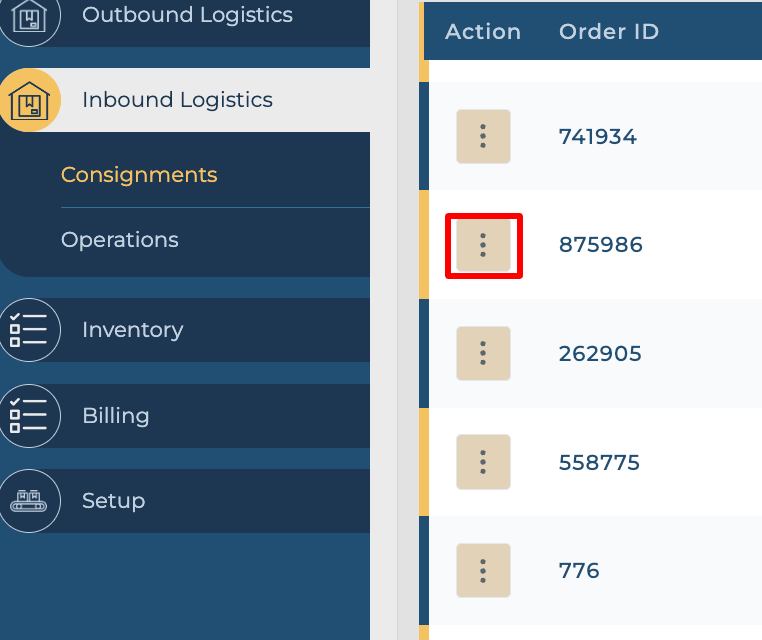Open the Setup section
This screenshot has width=762, height=640.
(113, 501)
